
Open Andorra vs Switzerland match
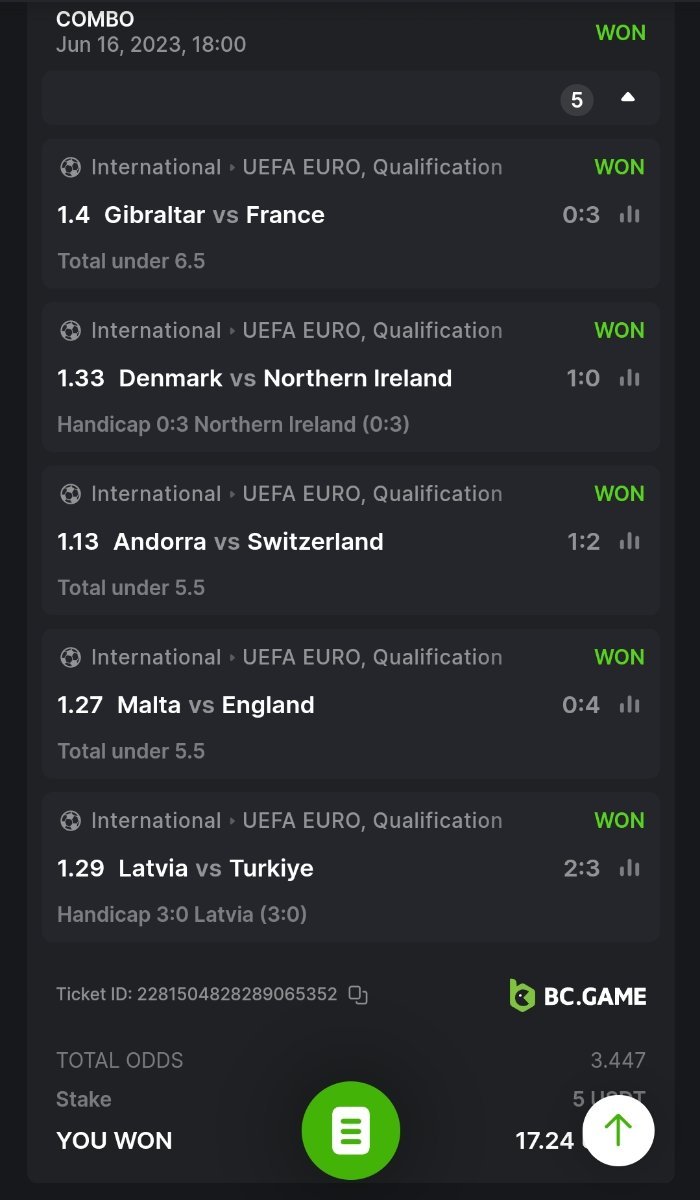248,542
